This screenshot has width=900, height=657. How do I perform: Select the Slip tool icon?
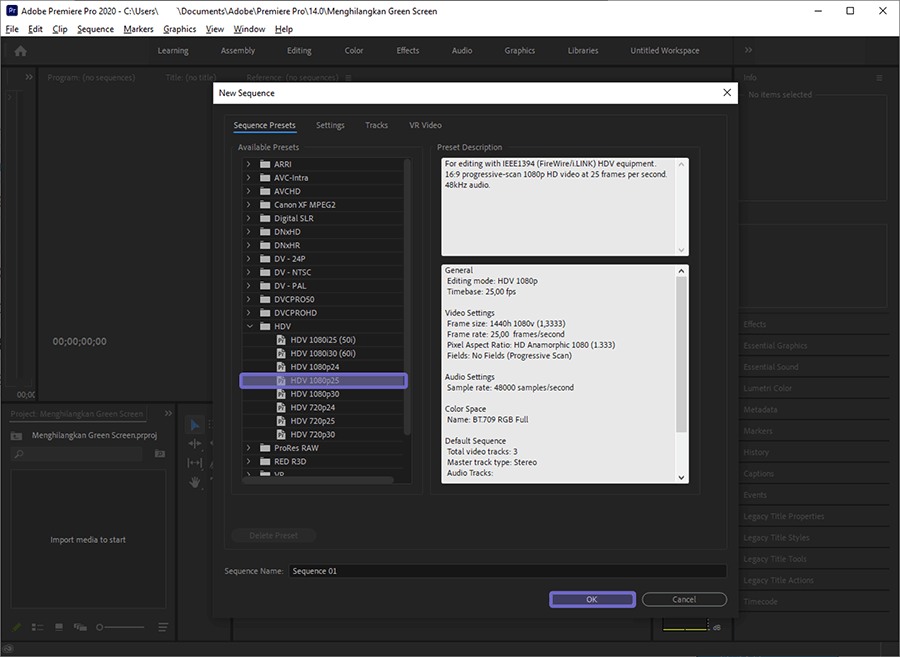click(195, 462)
